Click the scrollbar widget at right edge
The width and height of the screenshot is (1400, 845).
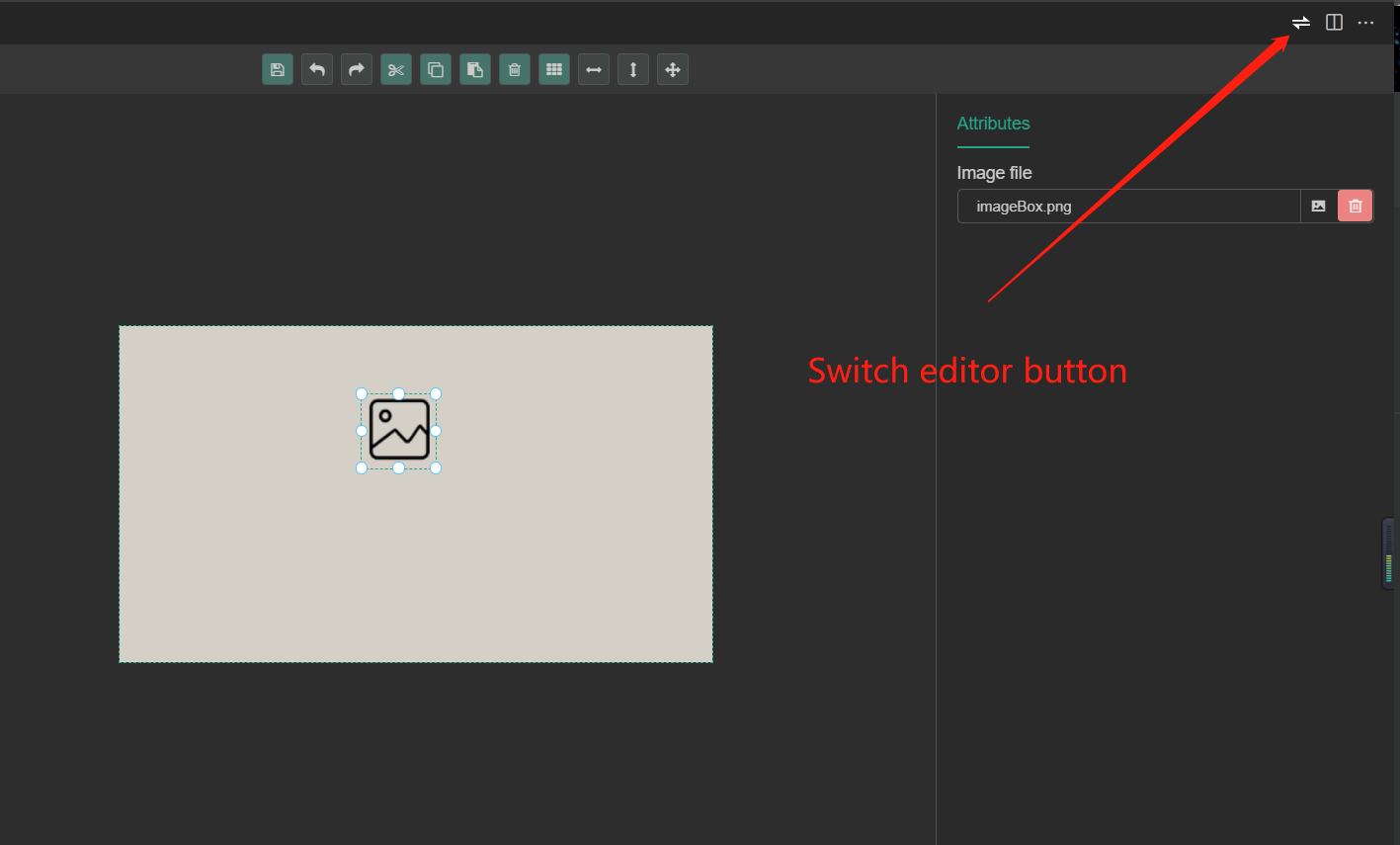pos(1389,553)
